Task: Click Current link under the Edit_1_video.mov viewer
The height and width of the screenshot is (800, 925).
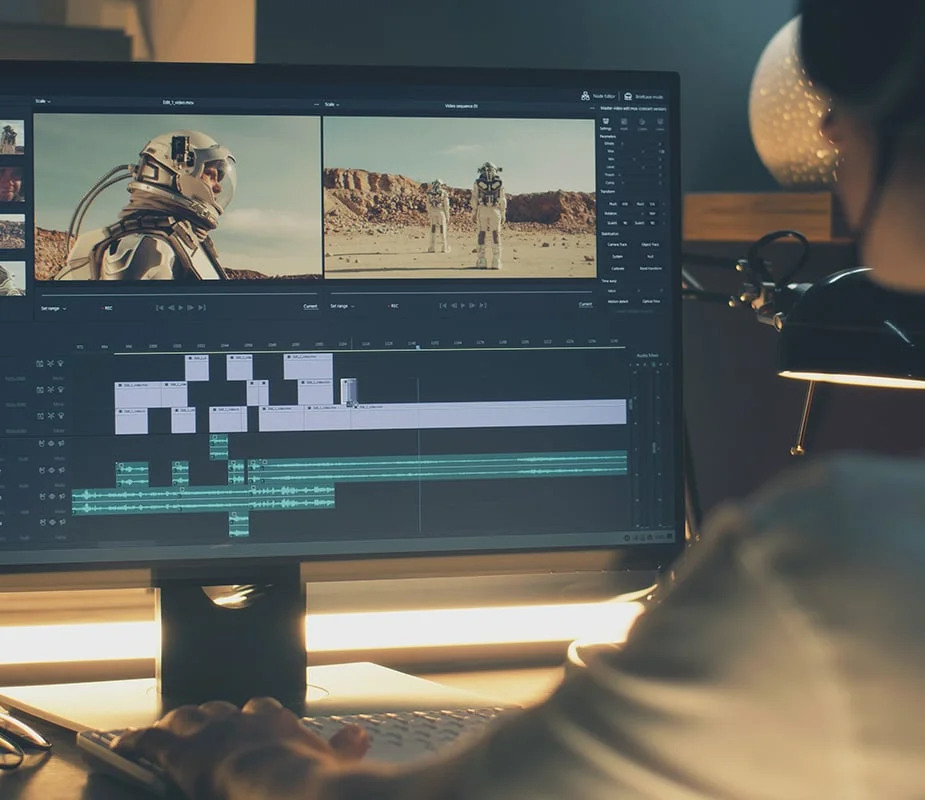Action: point(310,306)
